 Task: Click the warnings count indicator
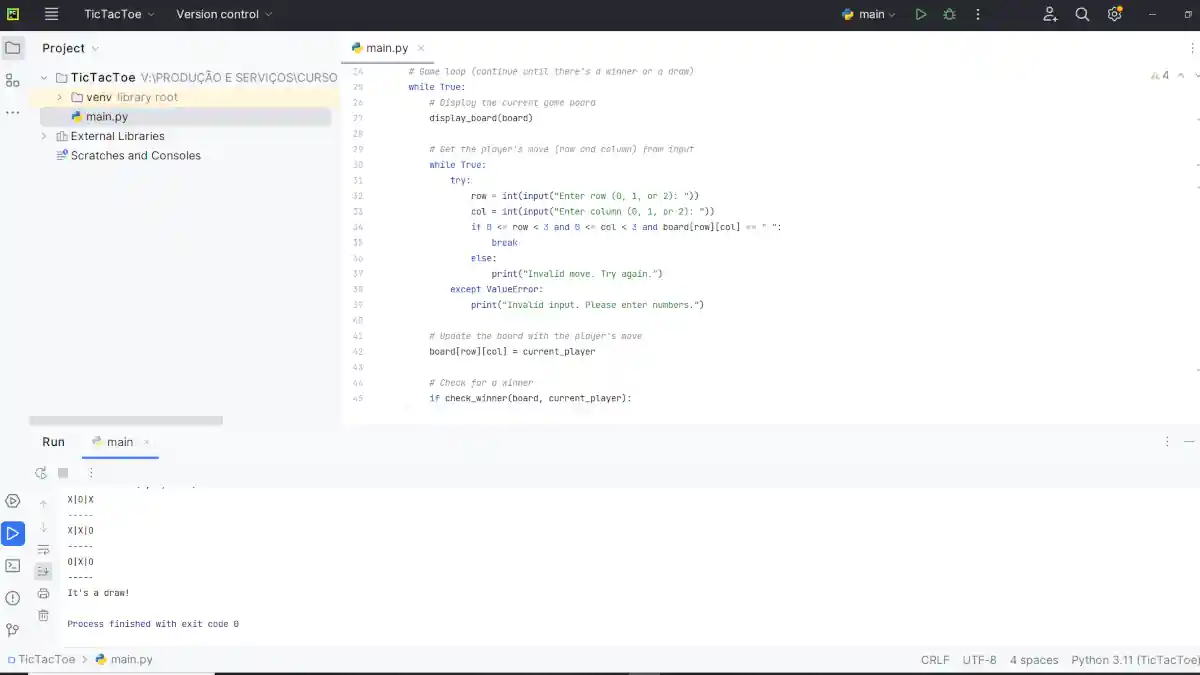point(1160,75)
